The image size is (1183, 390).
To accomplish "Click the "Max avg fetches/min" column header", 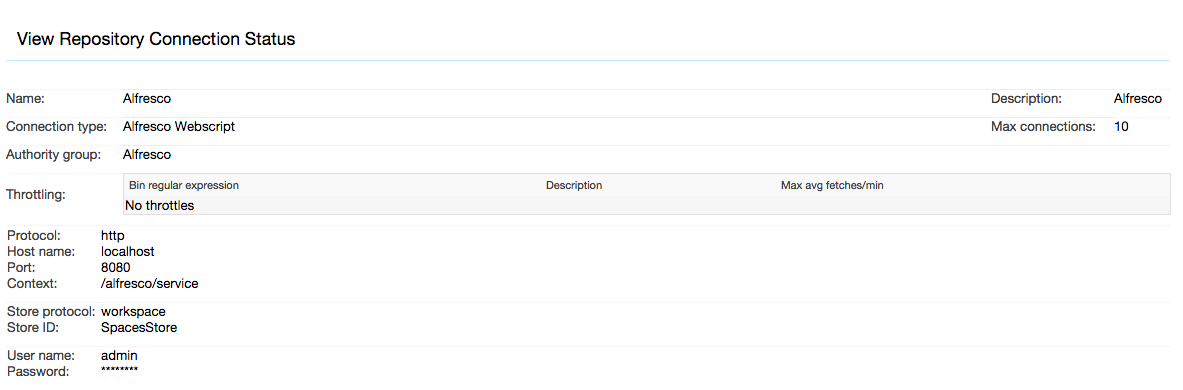I will [832, 185].
